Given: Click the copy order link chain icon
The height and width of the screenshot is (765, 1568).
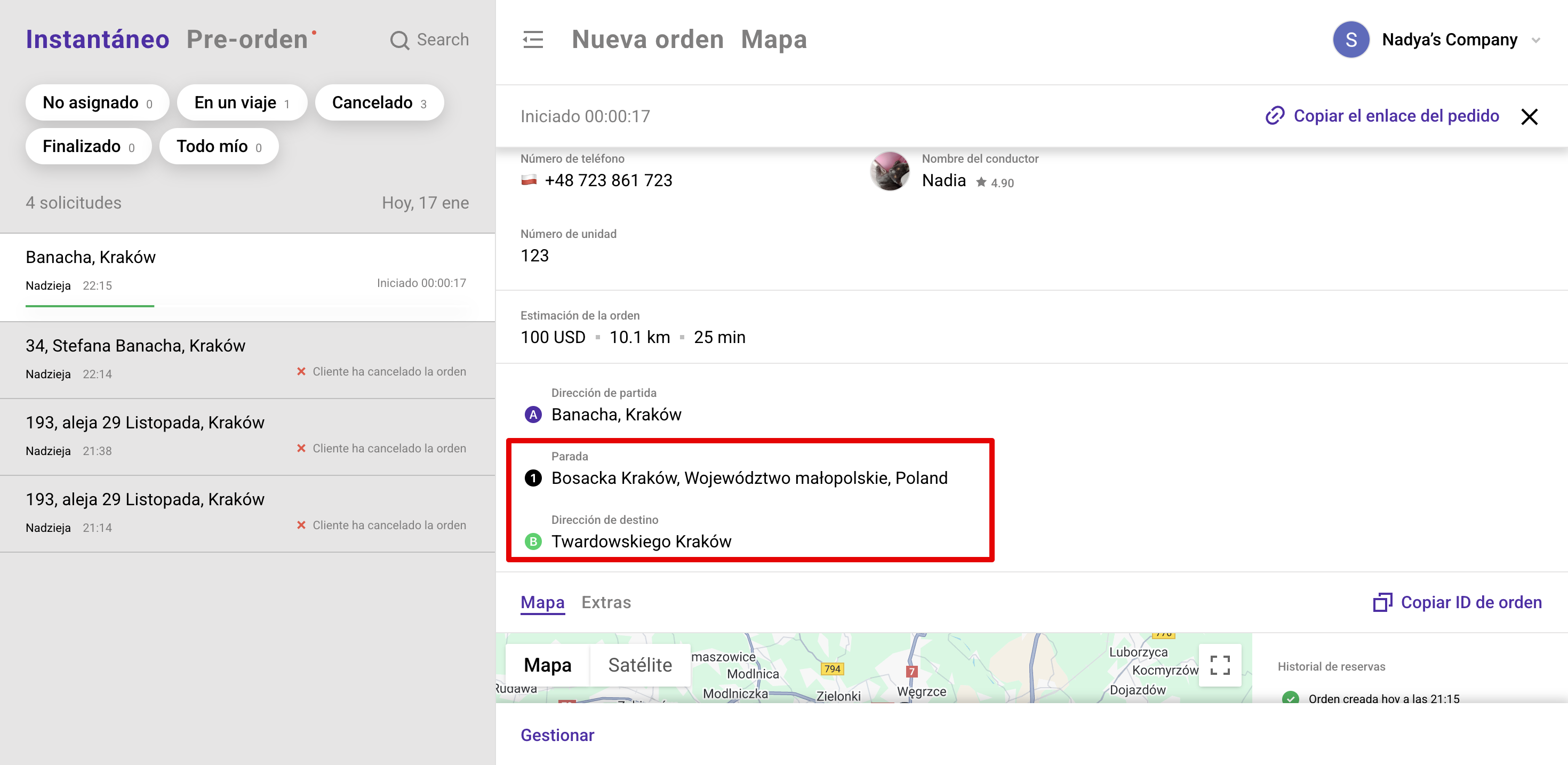Looking at the screenshot, I should click(1275, 116).
